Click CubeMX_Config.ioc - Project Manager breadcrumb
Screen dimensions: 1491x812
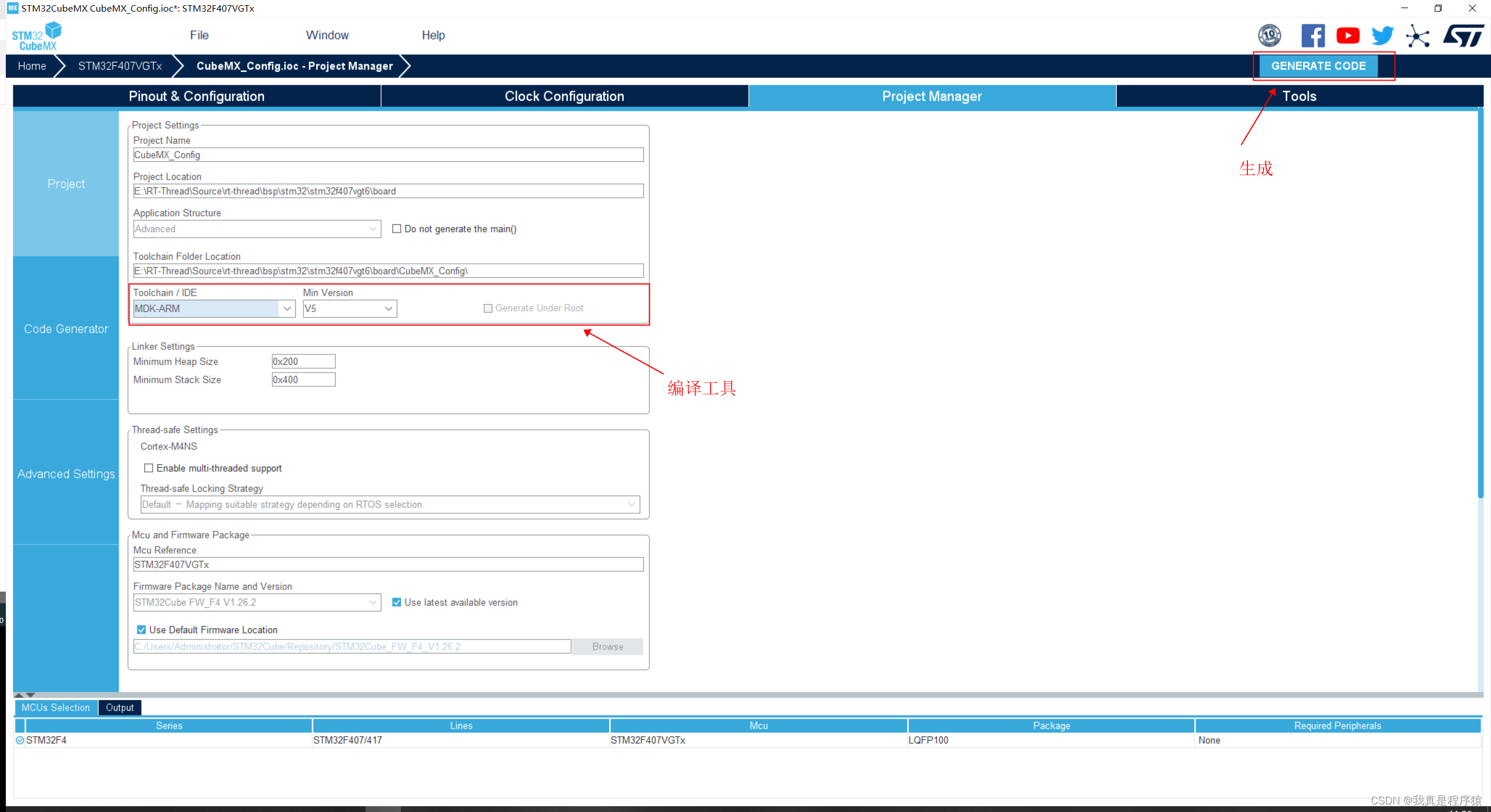click(x=295, y=66)
